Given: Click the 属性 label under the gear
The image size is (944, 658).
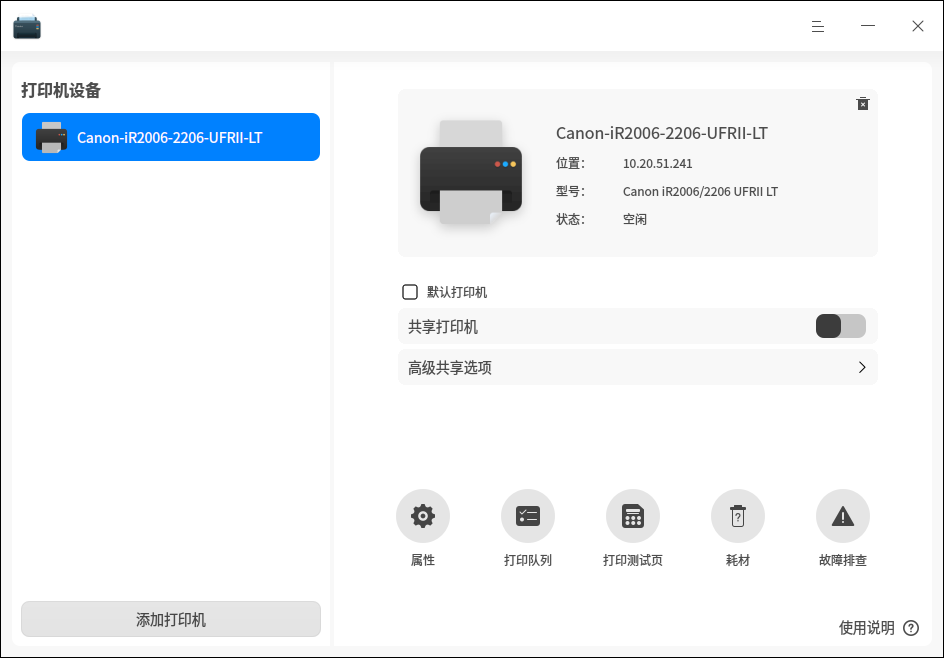Looking at the screenshot, I should [423, 560].
